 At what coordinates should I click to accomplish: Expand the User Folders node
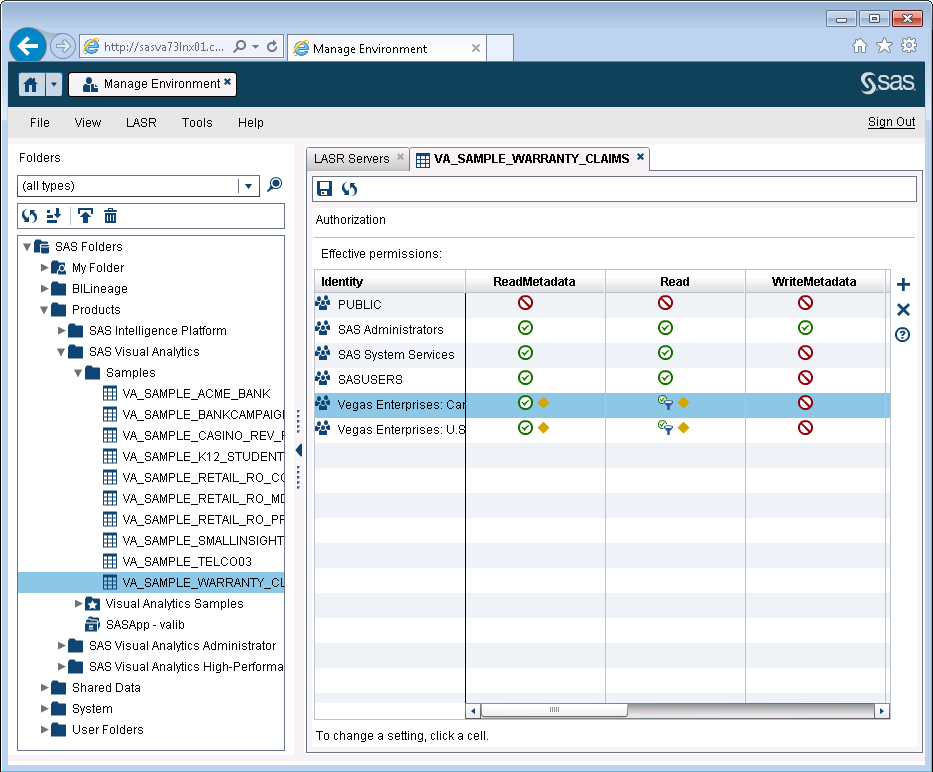(44, 729)
